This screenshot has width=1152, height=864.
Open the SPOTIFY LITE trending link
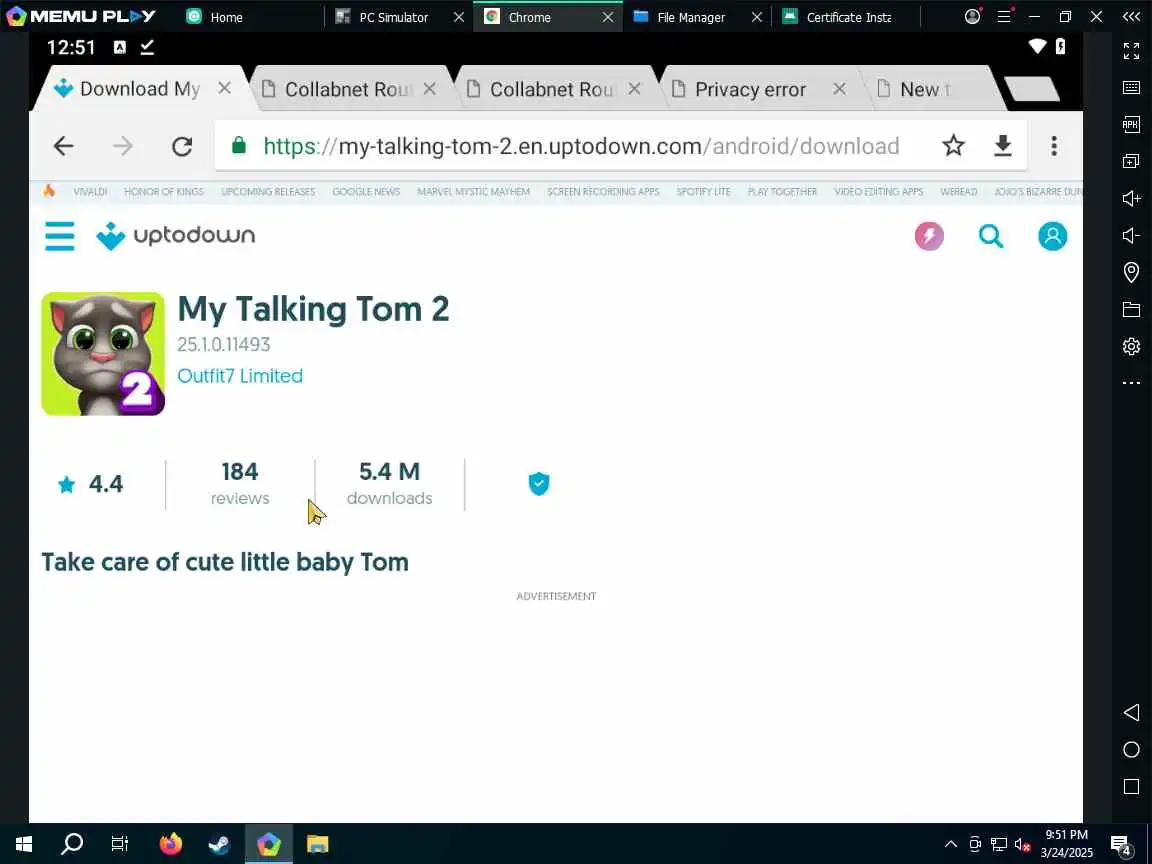pos(703,192)
